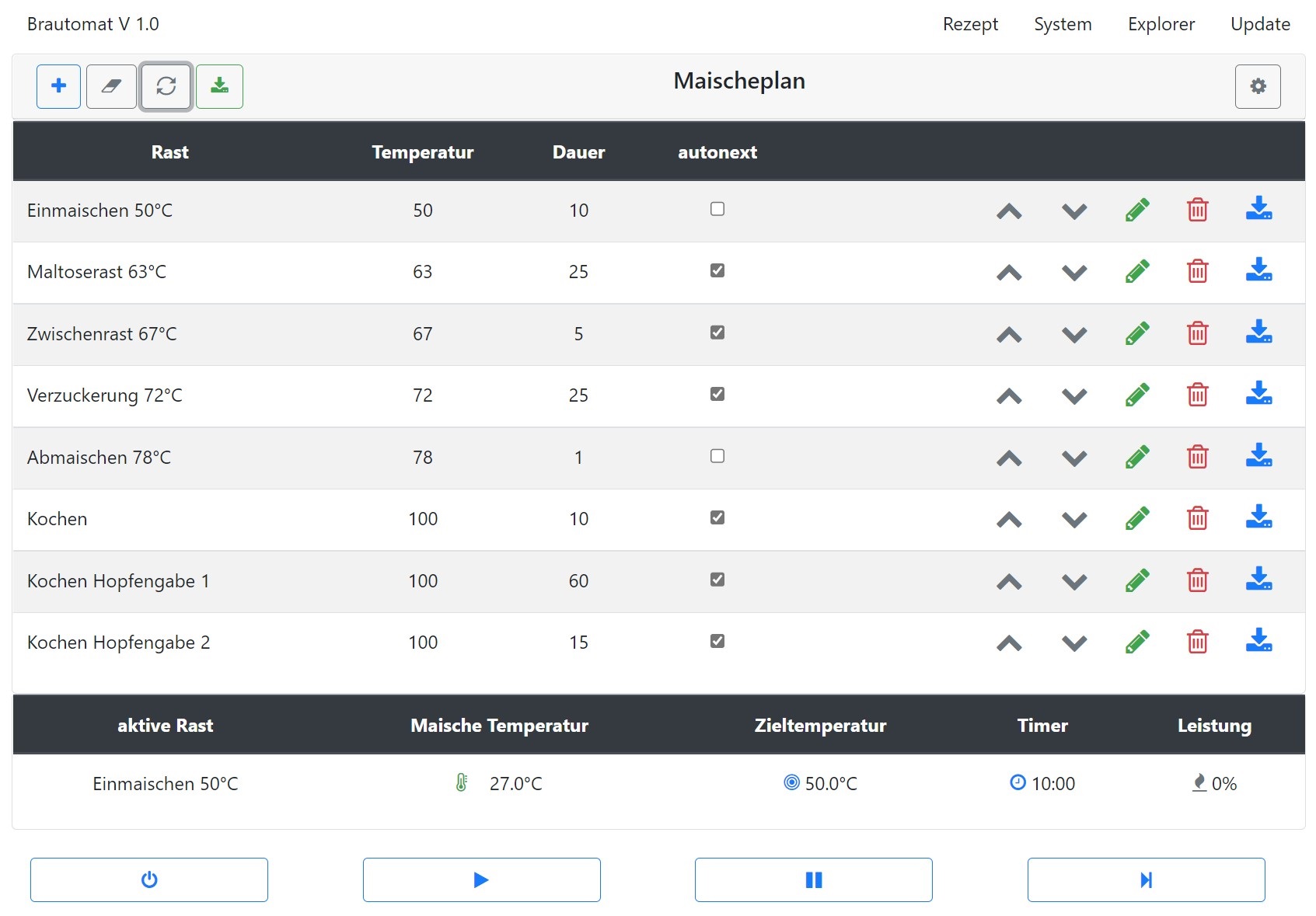The image size is (1316, 916).
Task: Click the refresh reload icon in toolbar
Action: [166, 86]
